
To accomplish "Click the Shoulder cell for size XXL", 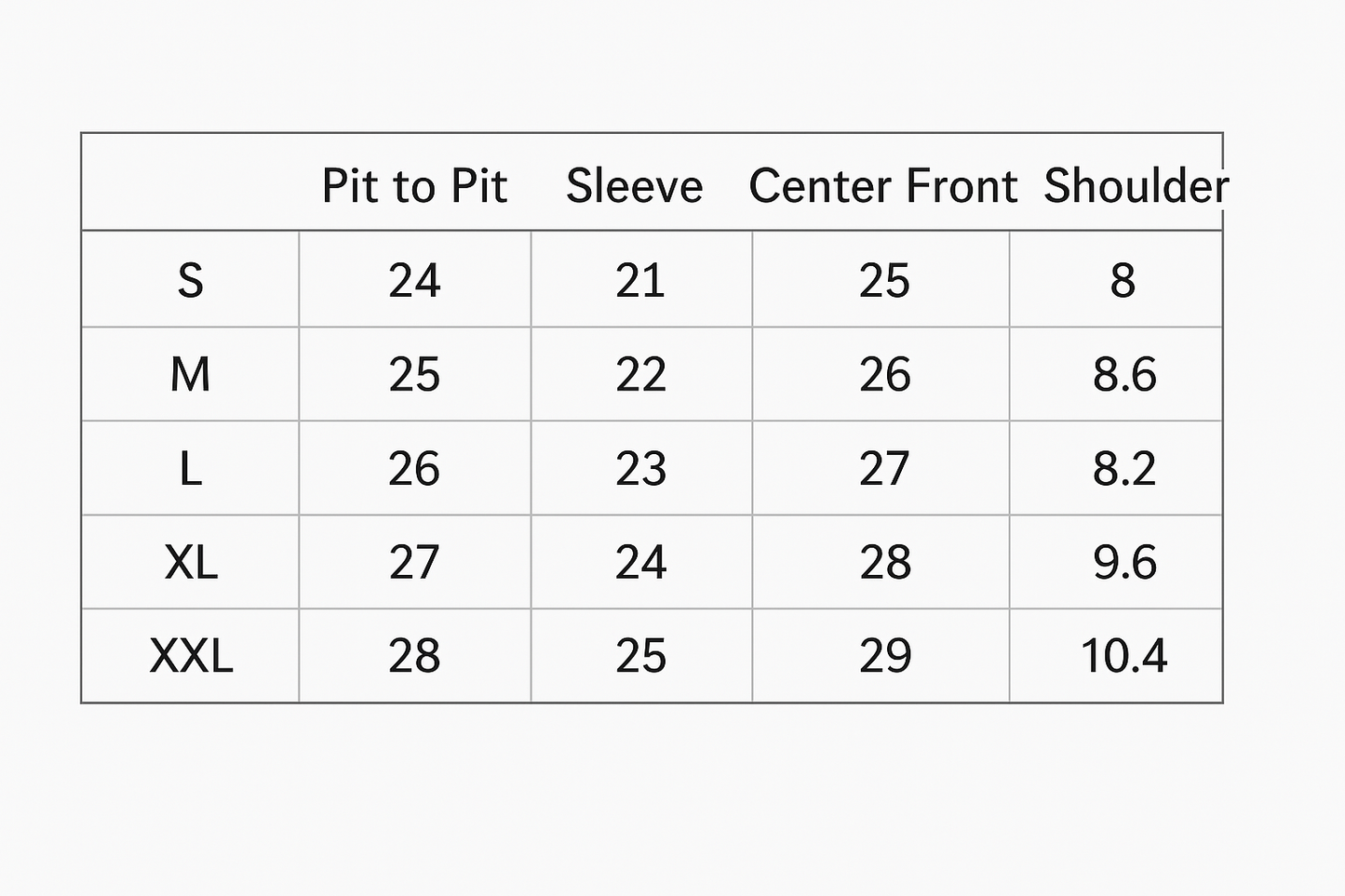I will 1123,656.
